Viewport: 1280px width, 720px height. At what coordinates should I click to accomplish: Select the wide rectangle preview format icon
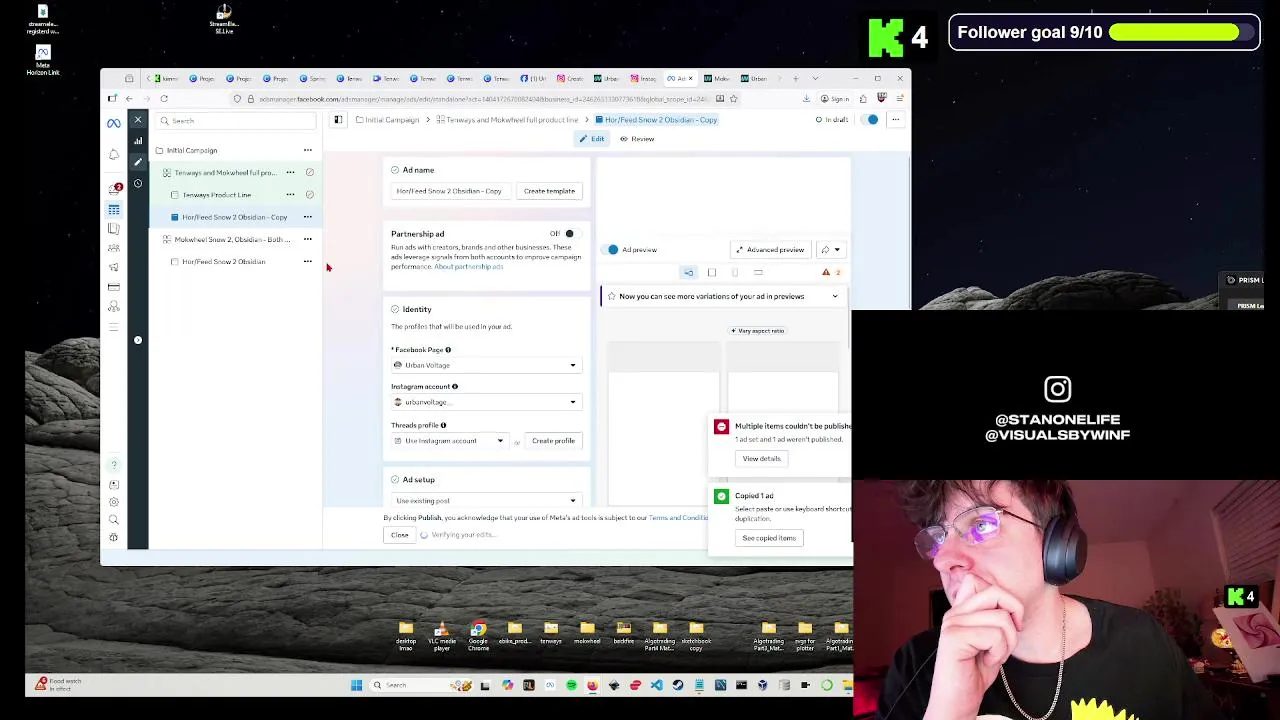[x=758, y=272]
